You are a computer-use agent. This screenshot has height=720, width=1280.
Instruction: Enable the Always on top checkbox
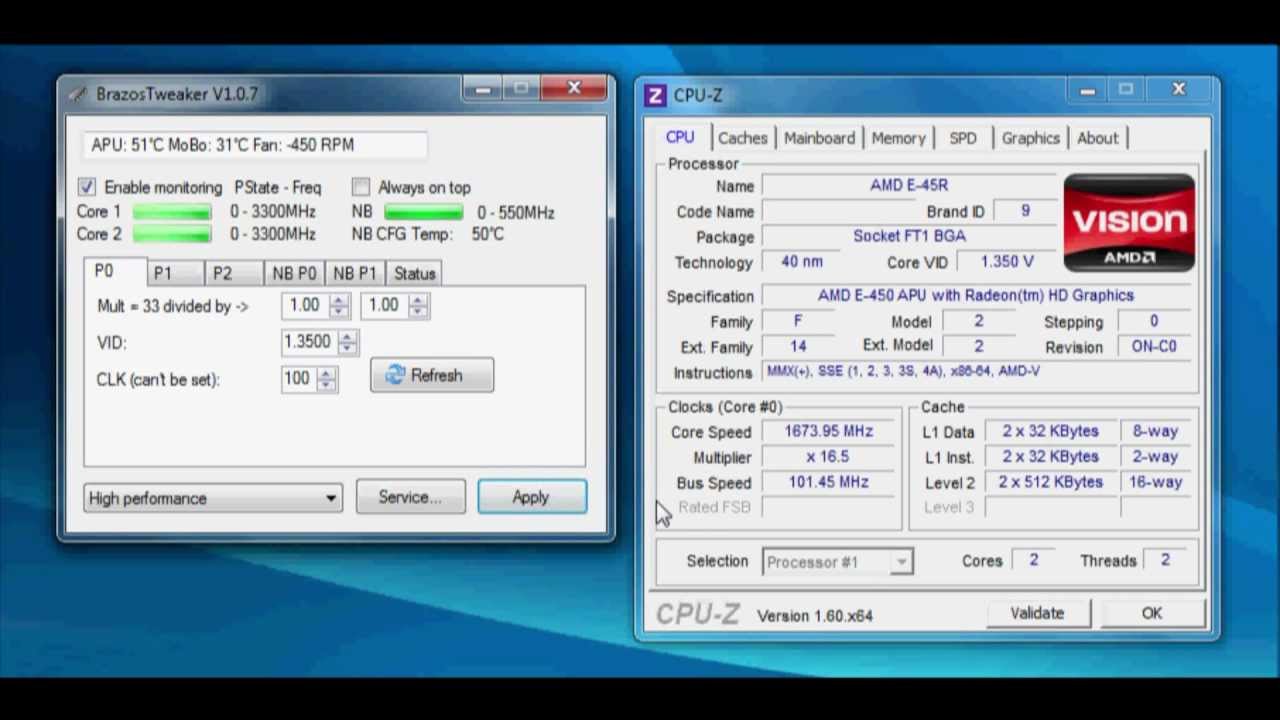click(361, 187)
